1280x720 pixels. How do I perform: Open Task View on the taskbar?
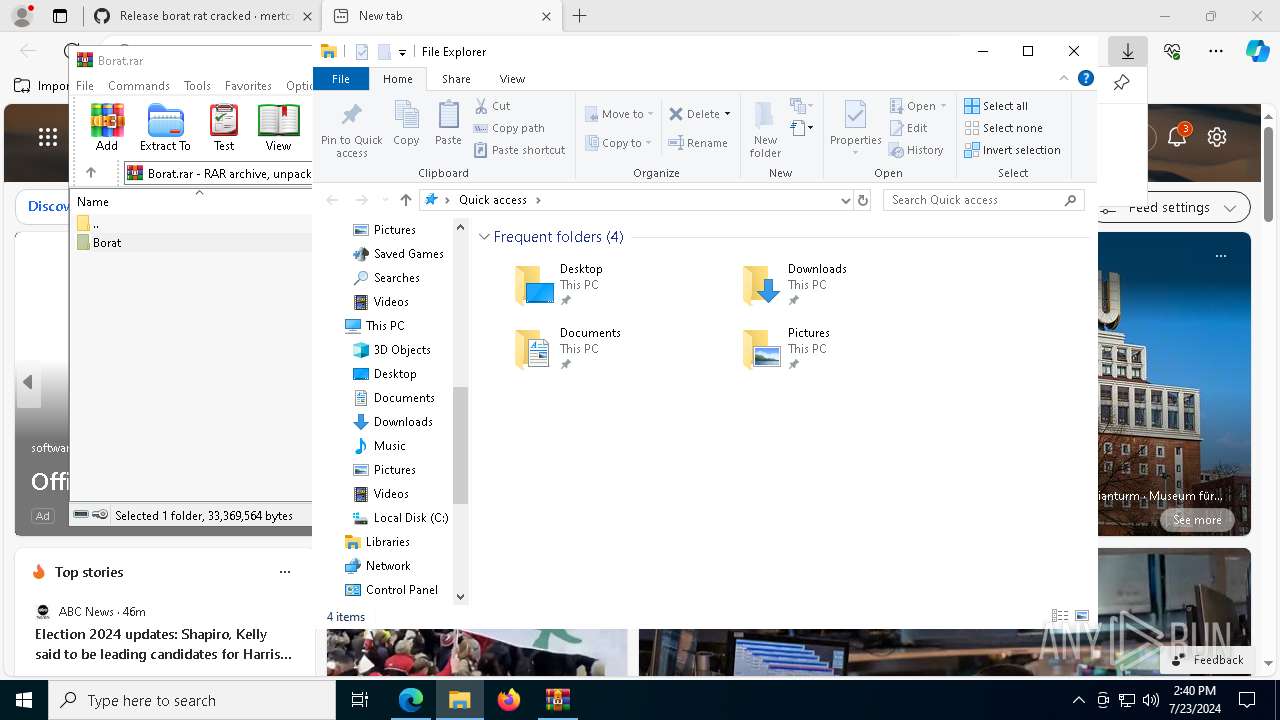[360, 700]
